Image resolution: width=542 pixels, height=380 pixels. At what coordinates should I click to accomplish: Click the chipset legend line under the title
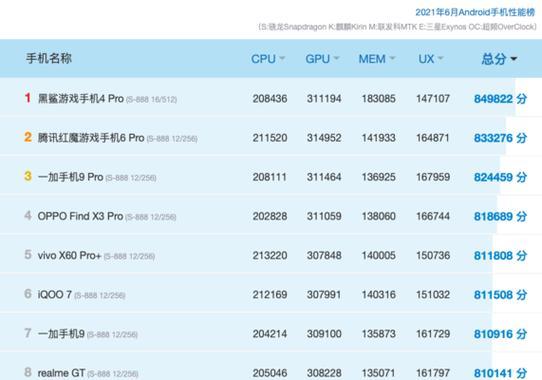[x=398, y=27]
